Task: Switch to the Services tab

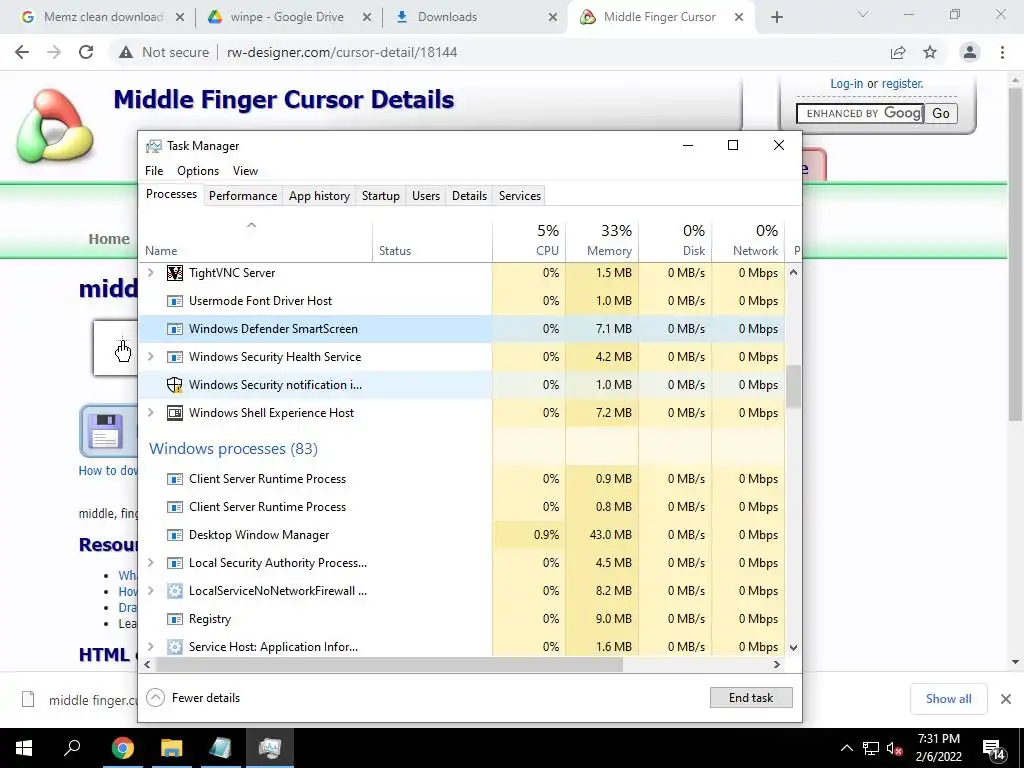Action: click(520, 196)
